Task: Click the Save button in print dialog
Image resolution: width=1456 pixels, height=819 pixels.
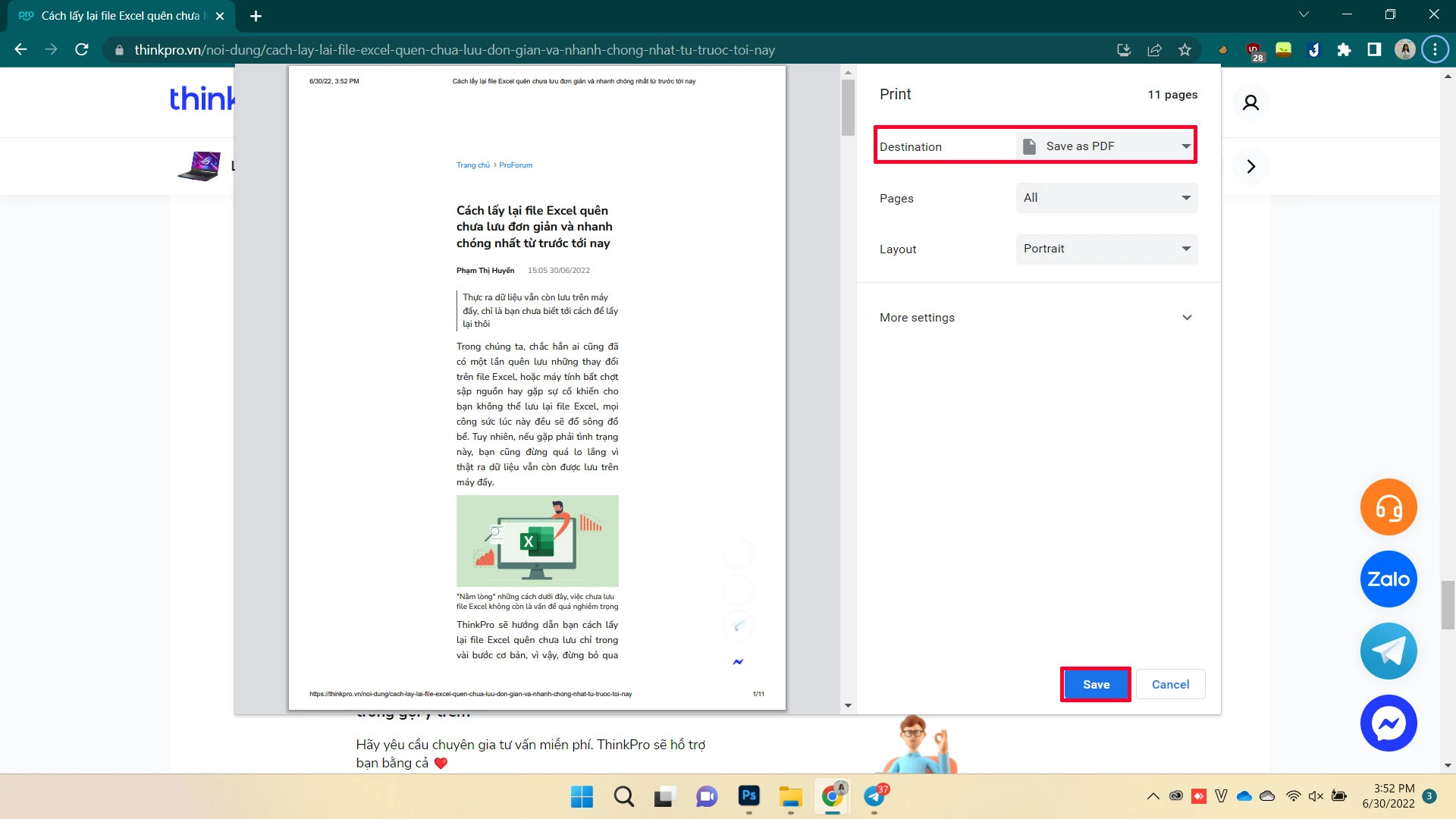Action: point(1096,685)
